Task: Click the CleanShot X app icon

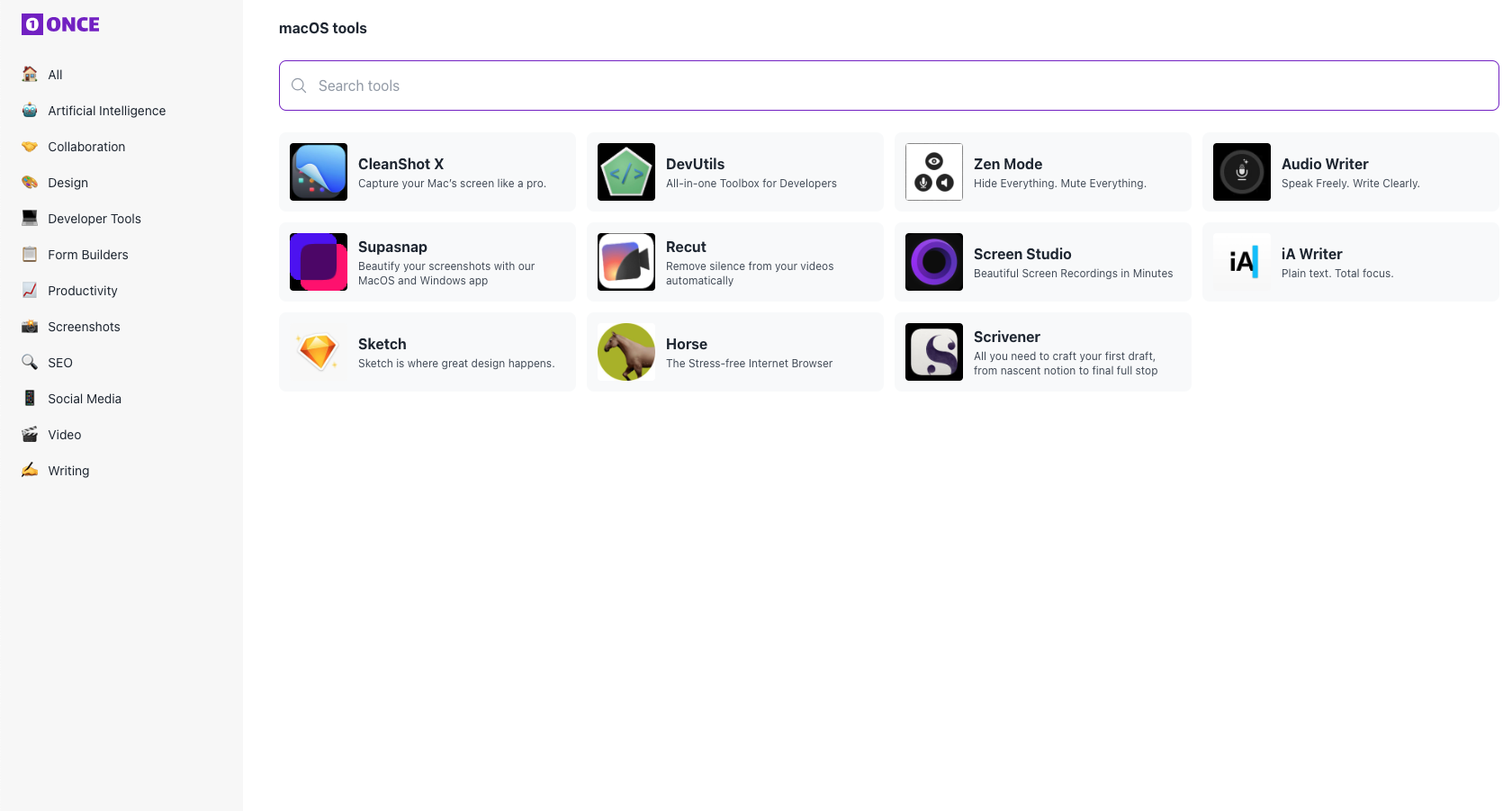Action: pyautogui.click(x=319, y=172)
